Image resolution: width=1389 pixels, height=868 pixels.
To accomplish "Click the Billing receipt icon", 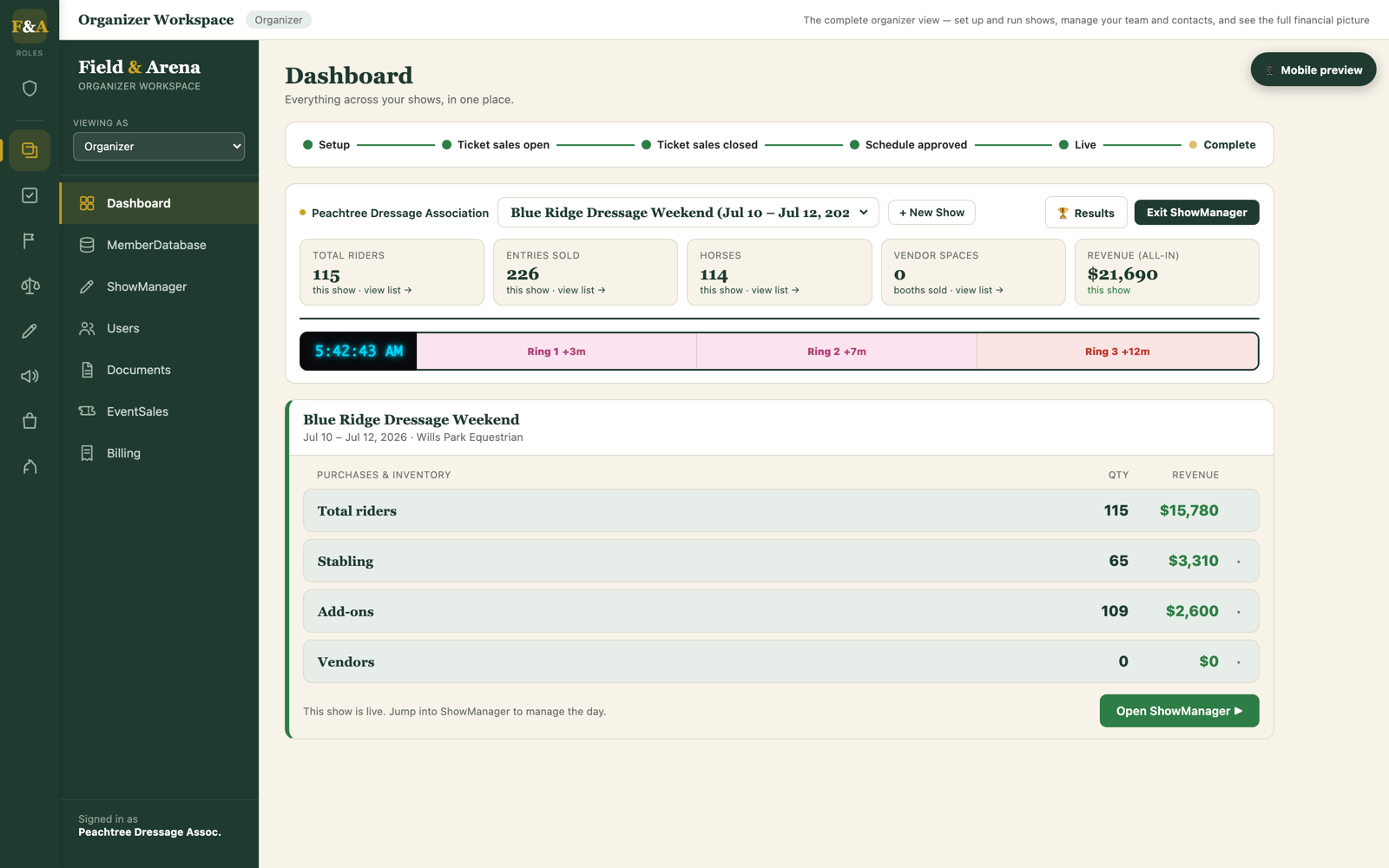I will pos(87,453).
